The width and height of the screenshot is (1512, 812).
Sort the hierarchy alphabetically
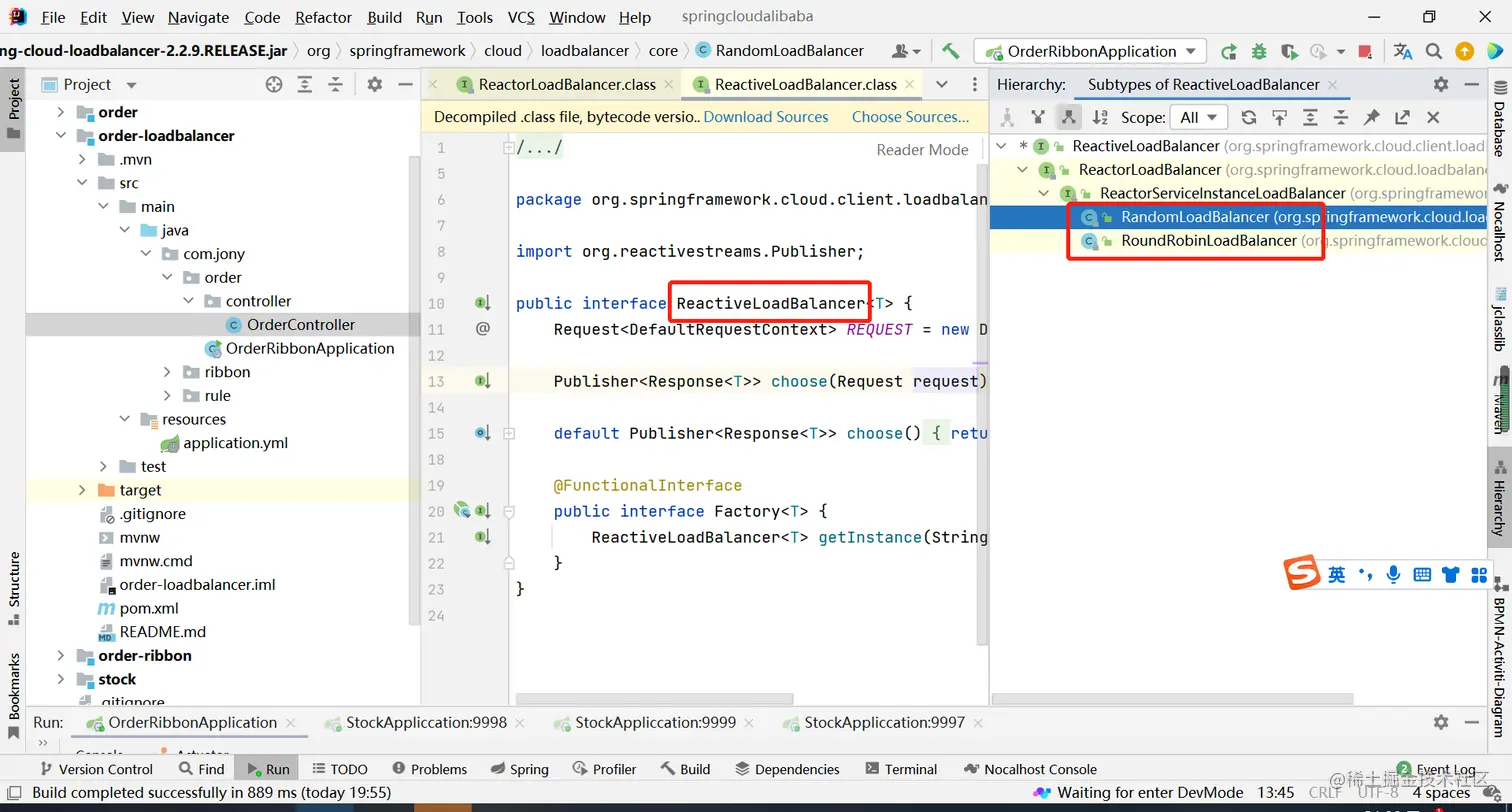(1100, 117)
